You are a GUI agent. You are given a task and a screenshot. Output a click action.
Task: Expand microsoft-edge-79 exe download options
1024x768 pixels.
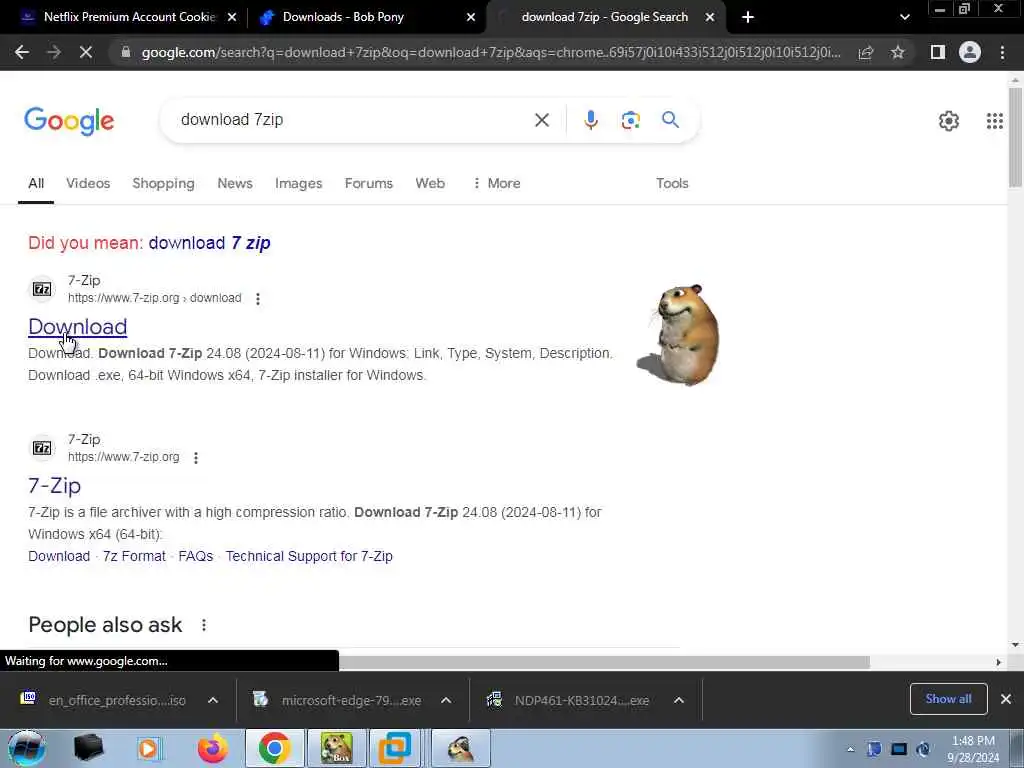(446, 700)
